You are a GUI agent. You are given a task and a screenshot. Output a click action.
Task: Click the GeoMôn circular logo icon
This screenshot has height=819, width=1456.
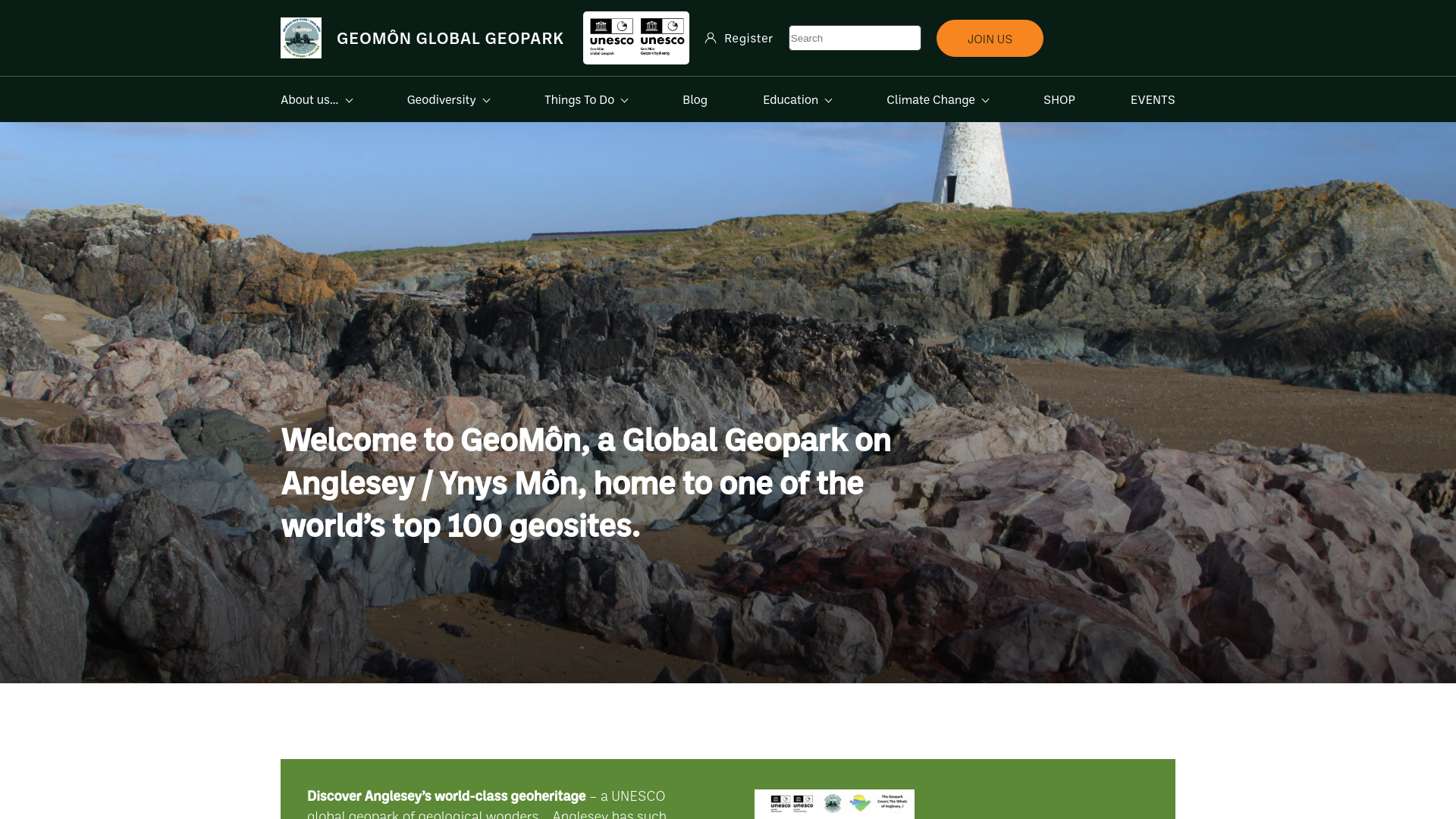click(x=301, y=38)
